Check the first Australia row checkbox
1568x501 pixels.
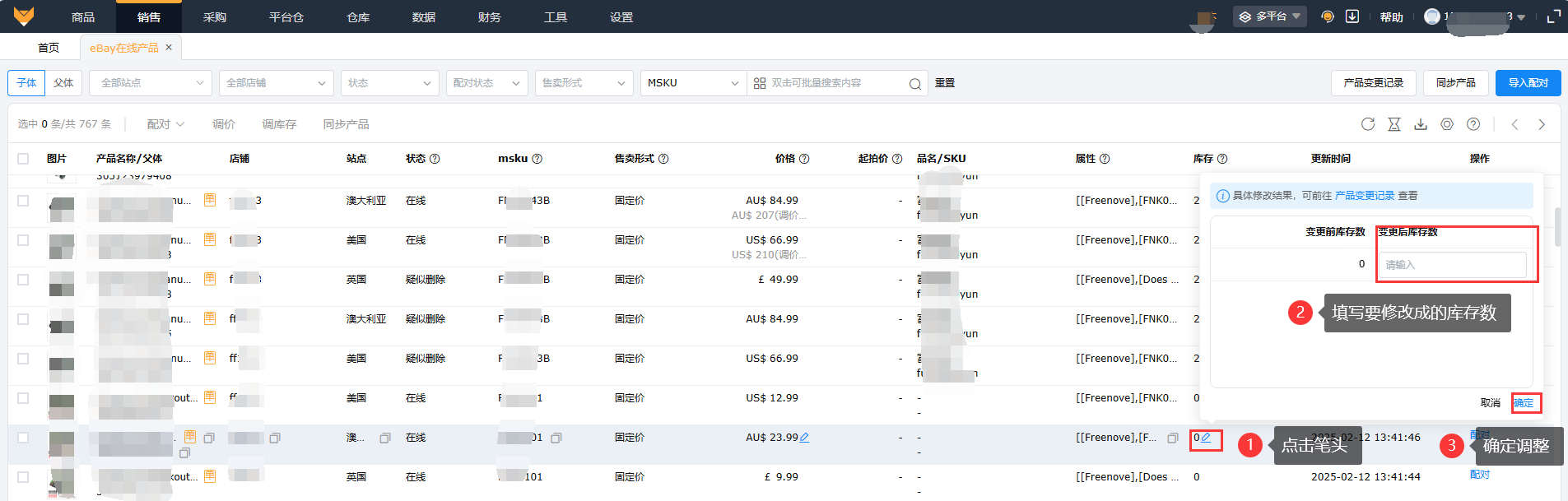click(x=23, y=201)
